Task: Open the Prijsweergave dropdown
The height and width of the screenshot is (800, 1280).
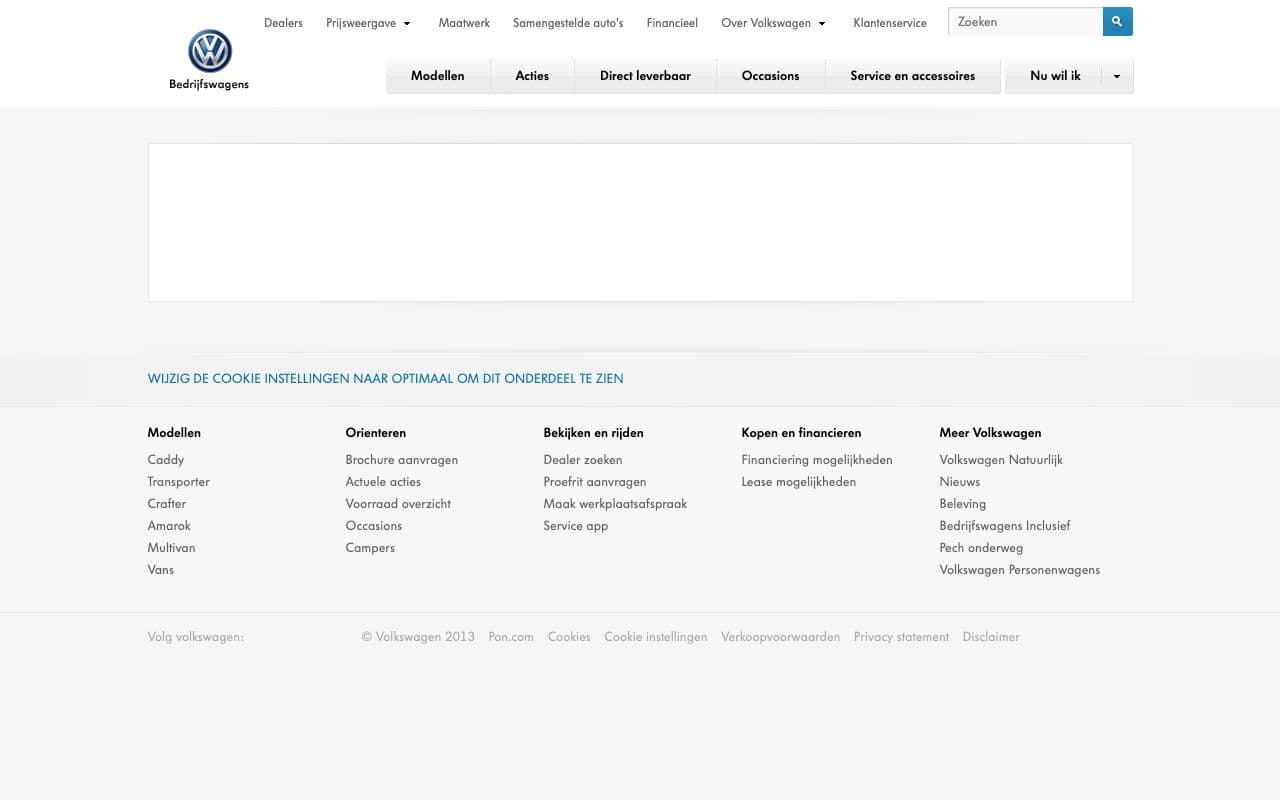Action: tap(368, 23)
